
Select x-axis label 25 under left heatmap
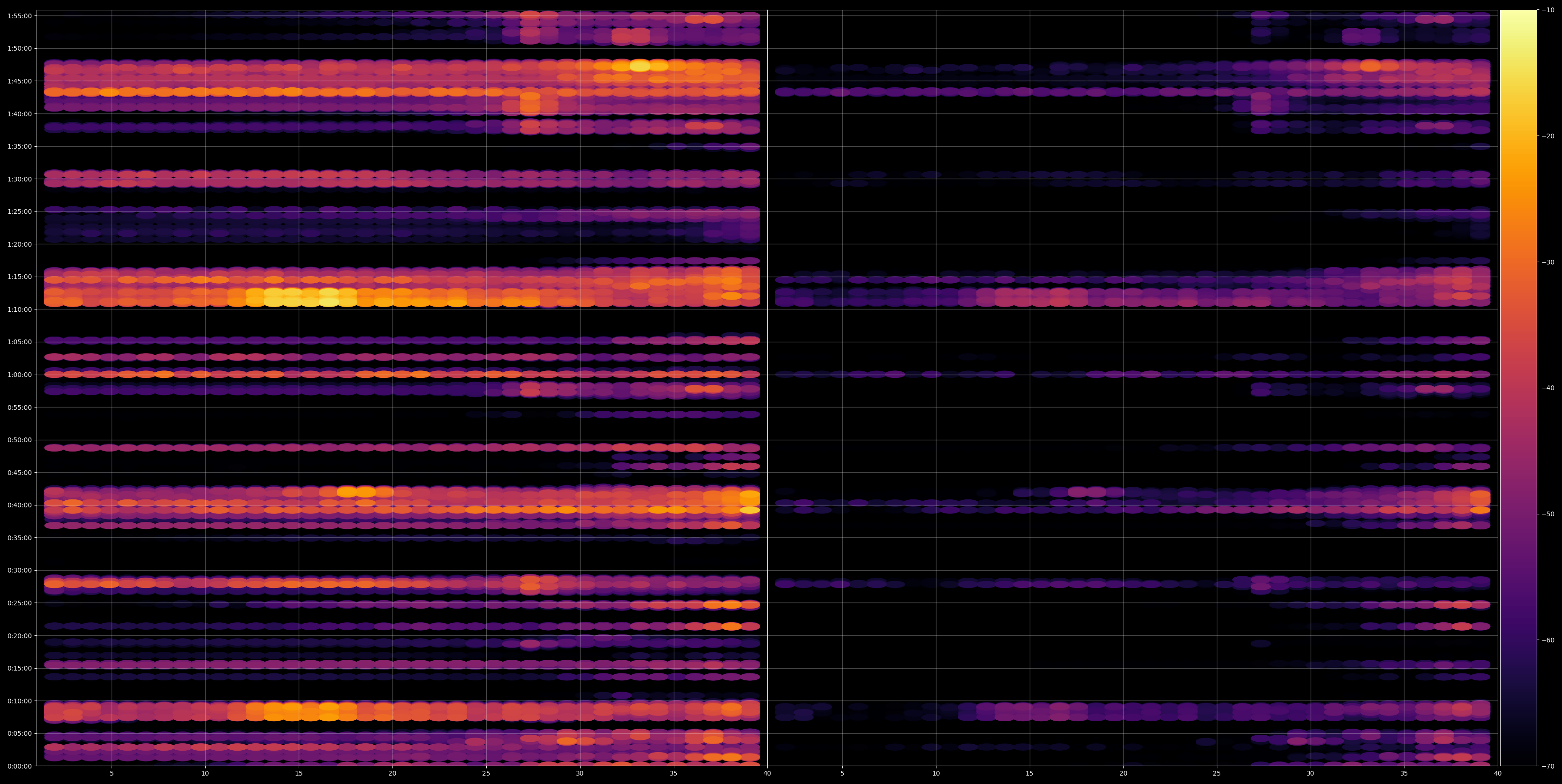point(486,774)
